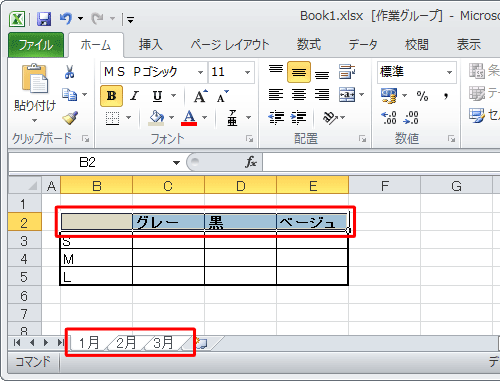Viewport: 500px width, 381px height.
Task: Click the Name Box showing B2
Action: pyautogui.click(x=87, y=162)
